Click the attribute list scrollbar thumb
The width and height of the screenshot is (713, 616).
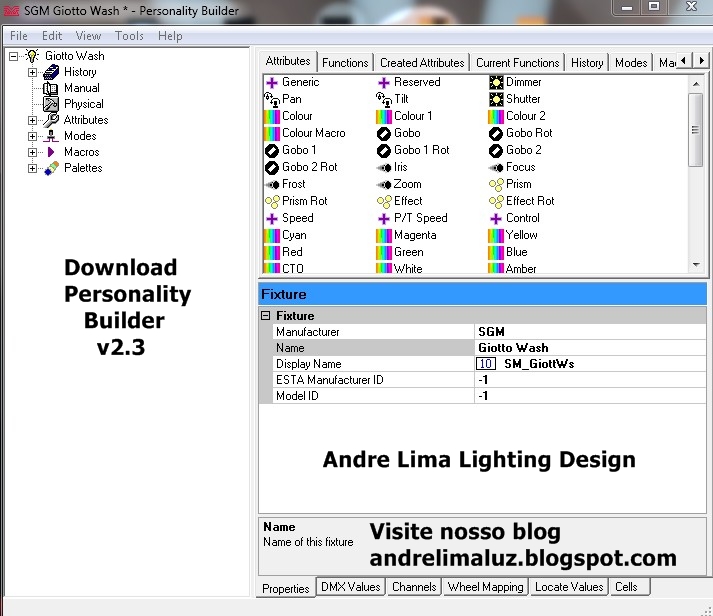[x=696, y=130]
